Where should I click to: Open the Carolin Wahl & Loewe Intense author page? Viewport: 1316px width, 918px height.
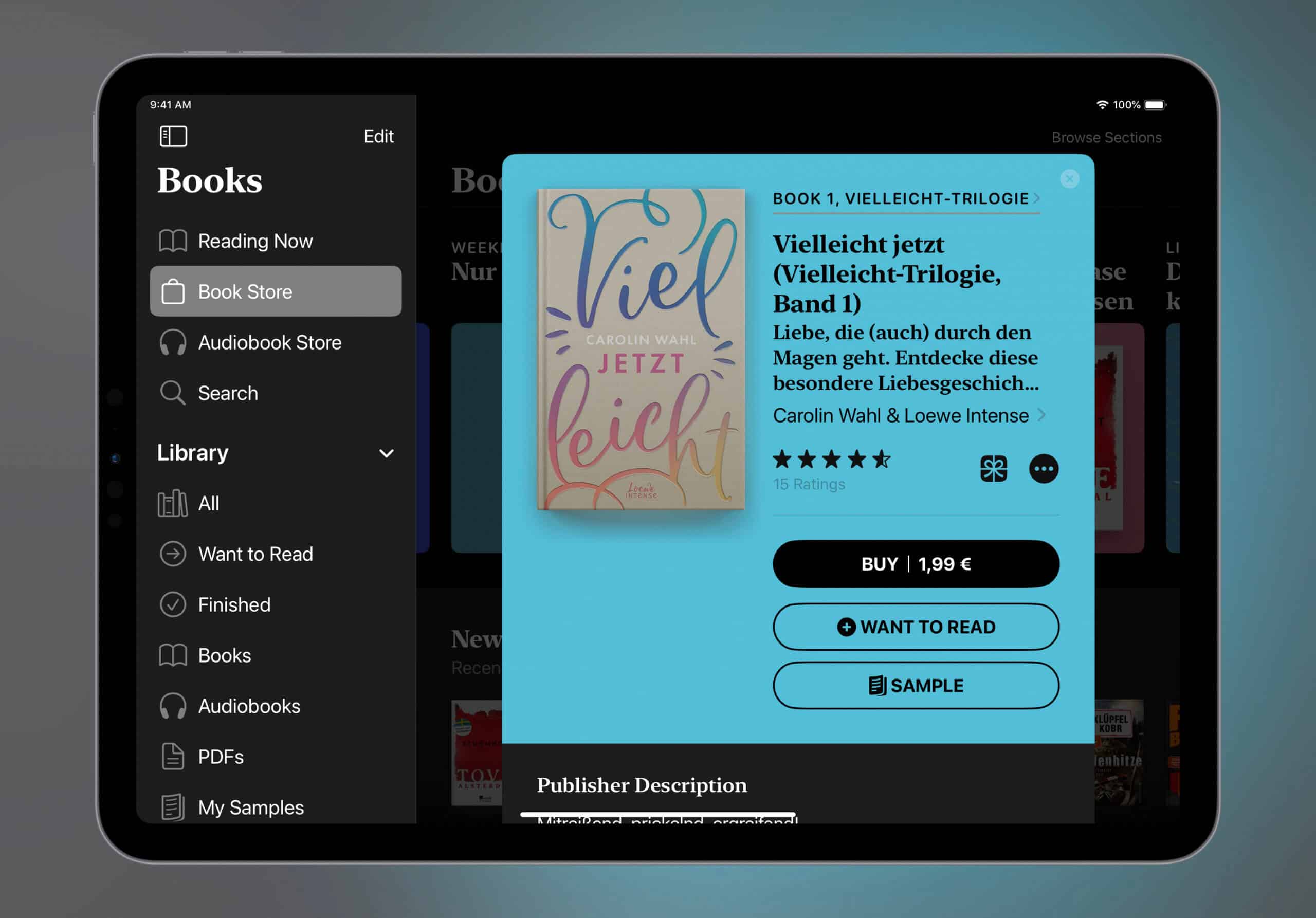pyautogui.click(x=909, y=415)
